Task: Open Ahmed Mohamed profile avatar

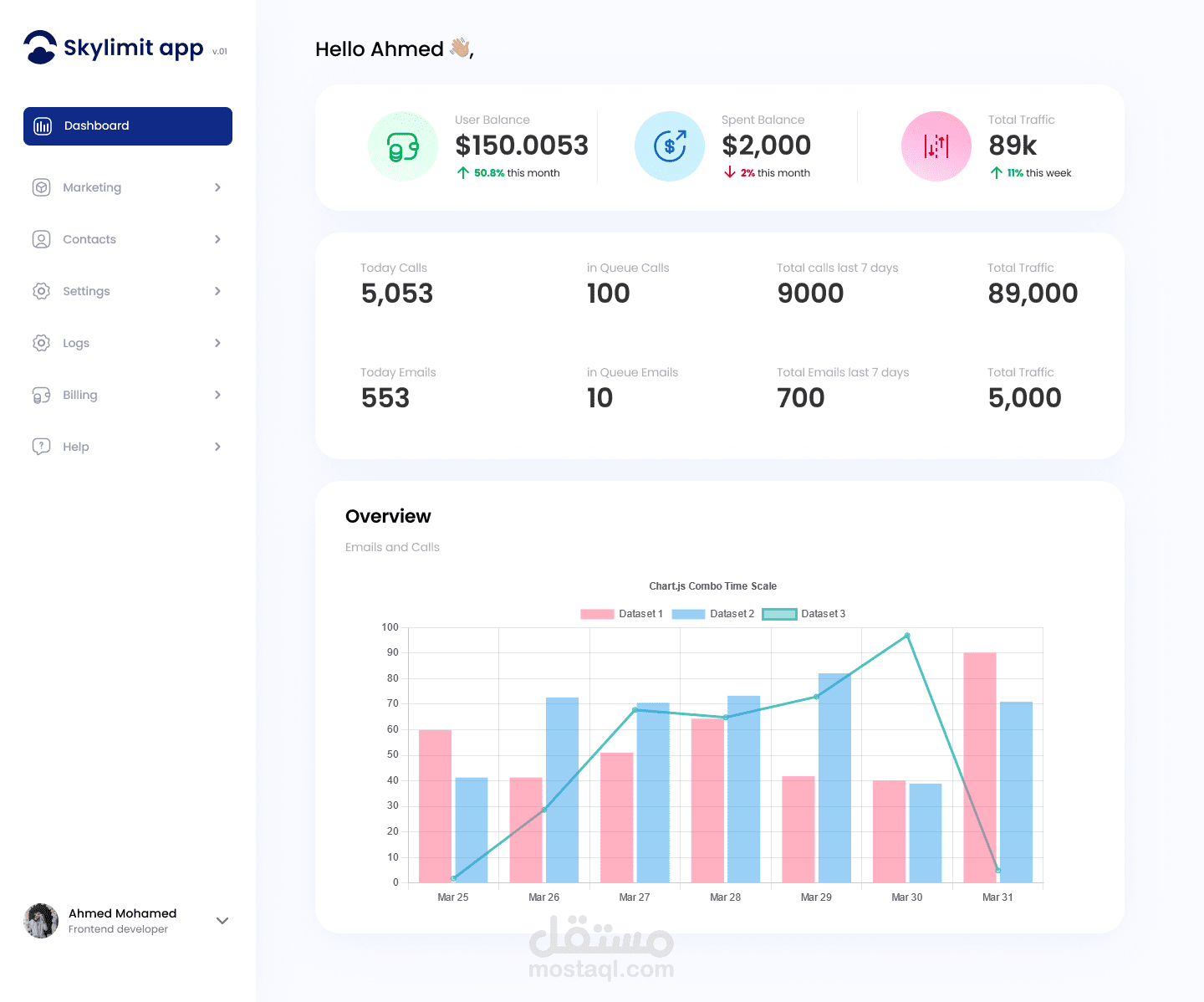Action: [x=41, y=921]
